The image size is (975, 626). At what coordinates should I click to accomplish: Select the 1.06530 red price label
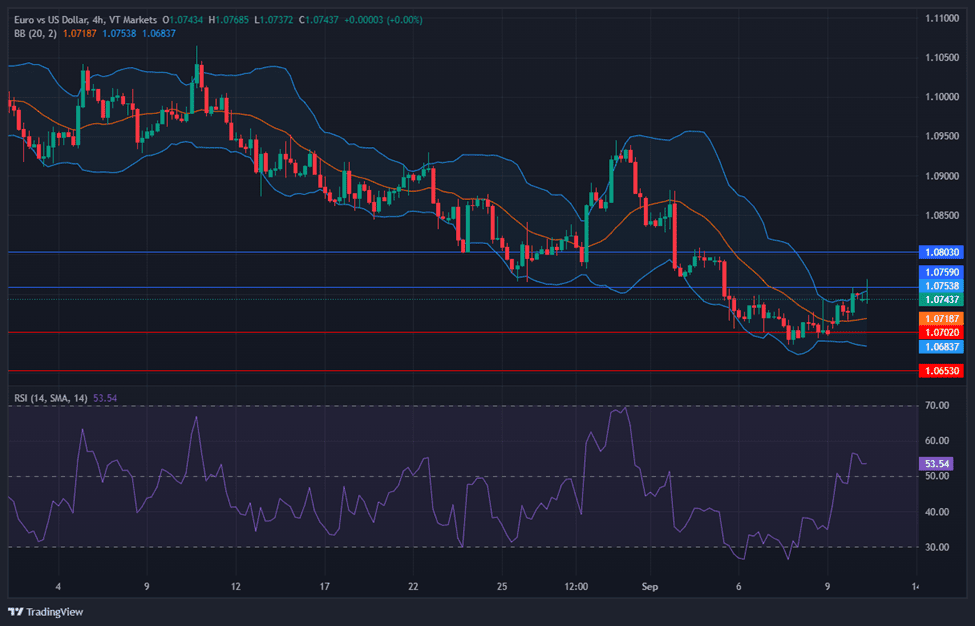(x=940, y=371)
